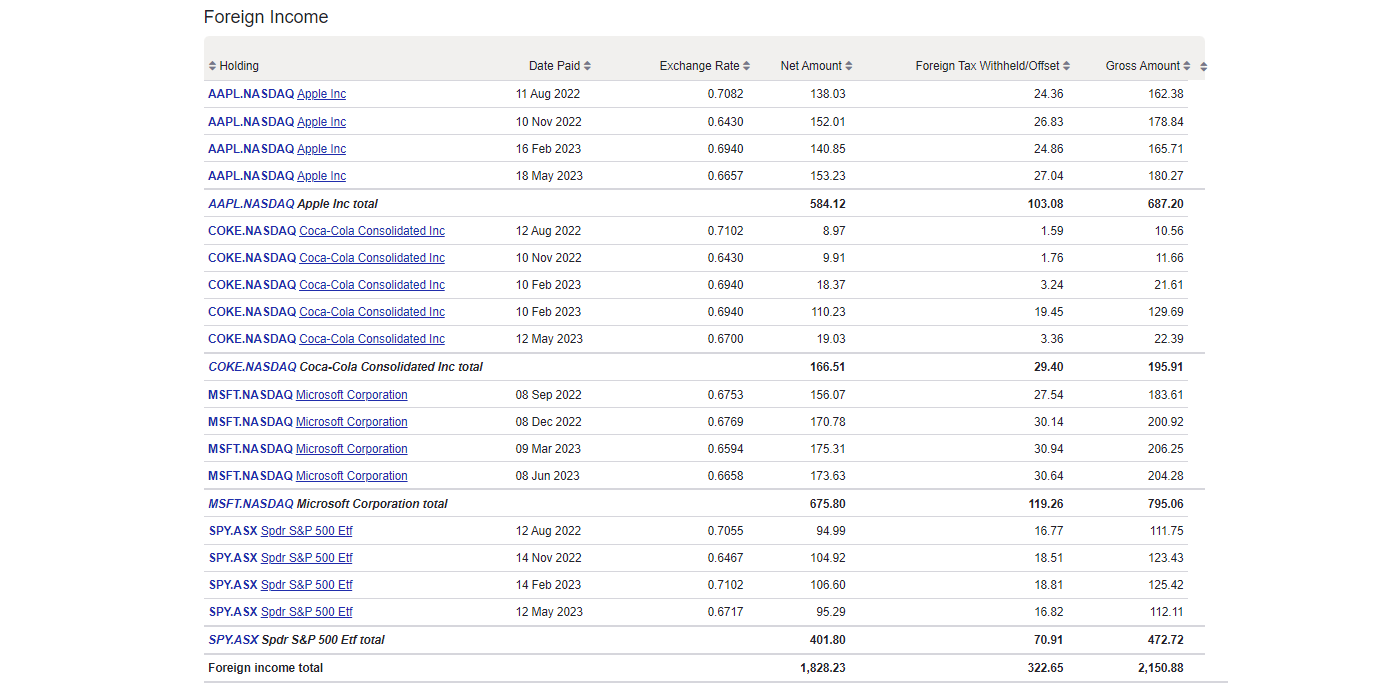Image resolution: width=1380 pixels, height=695 pixels.
Task: Follow Microsoft Corporation link dated 08 Sep 2022
Action: tap(351, 394)
